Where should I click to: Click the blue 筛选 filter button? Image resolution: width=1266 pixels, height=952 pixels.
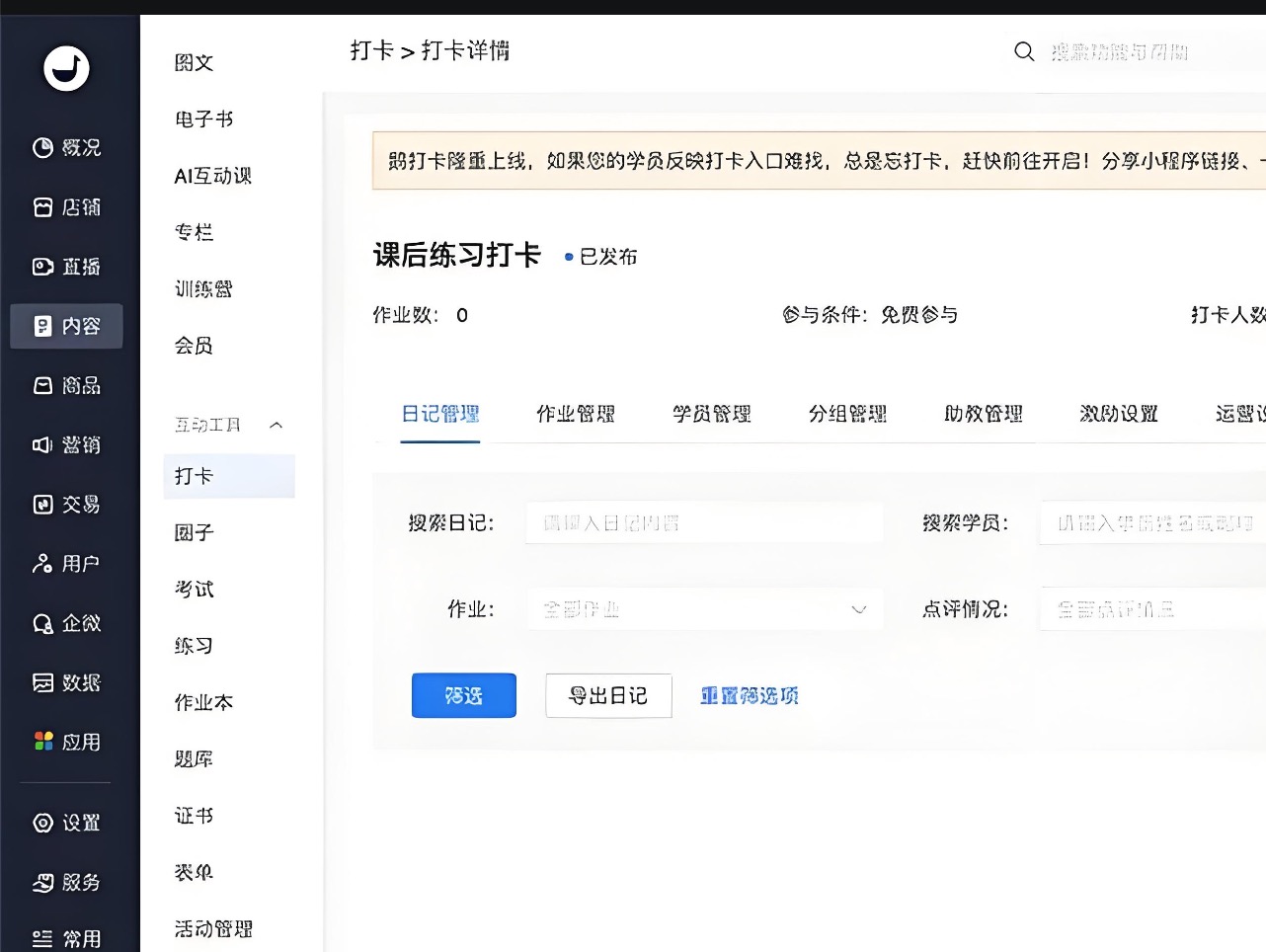464,695
